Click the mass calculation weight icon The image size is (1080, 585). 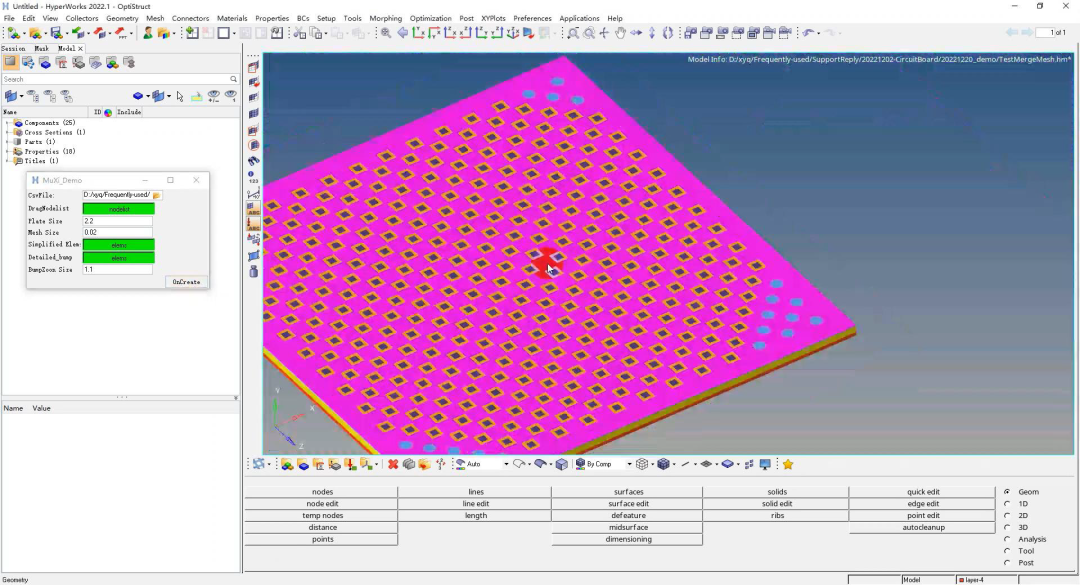pyautogui.click(x=253, y=271)
